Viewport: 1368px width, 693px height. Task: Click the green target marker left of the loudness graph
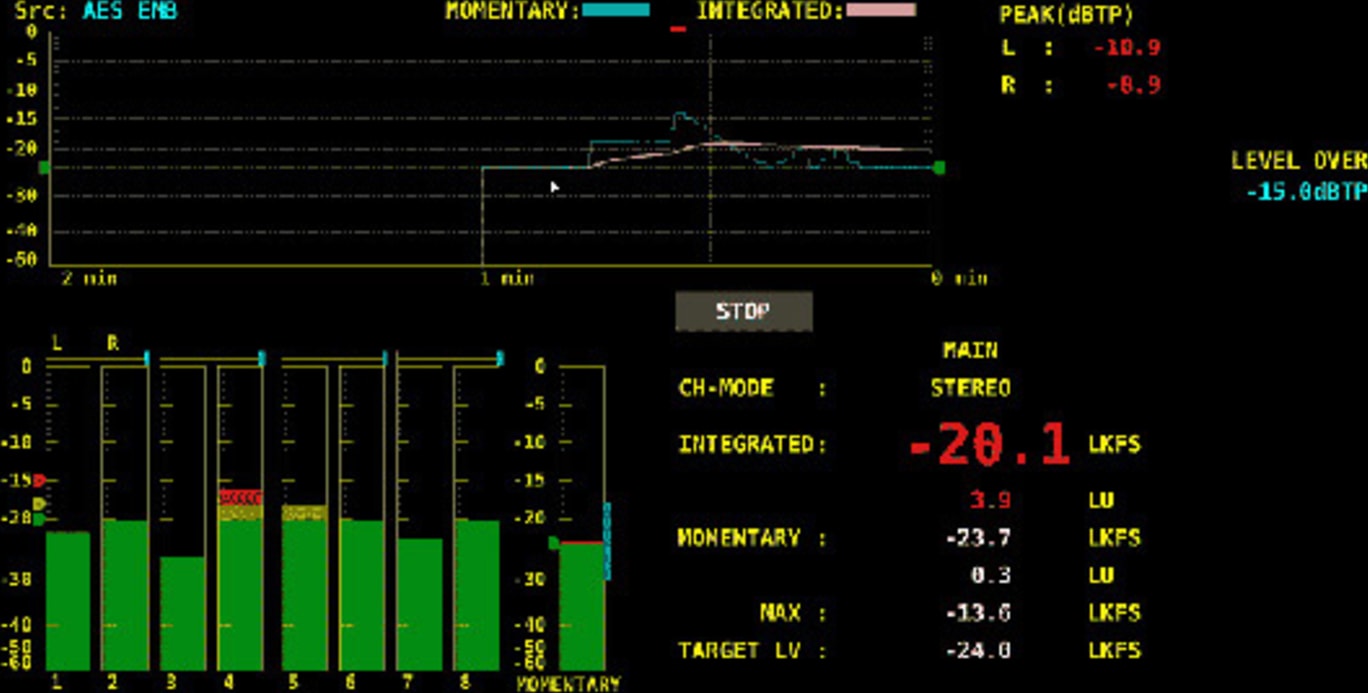click(x=43, y=168)
